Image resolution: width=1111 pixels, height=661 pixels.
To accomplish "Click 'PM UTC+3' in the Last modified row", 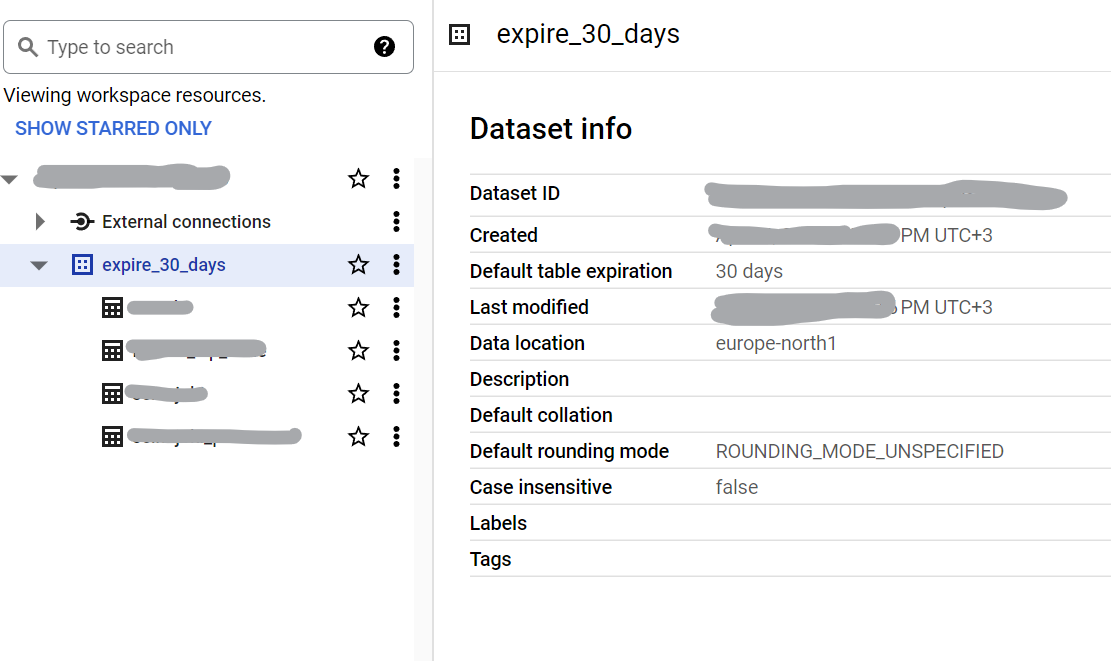I will [x=947, y=307].
